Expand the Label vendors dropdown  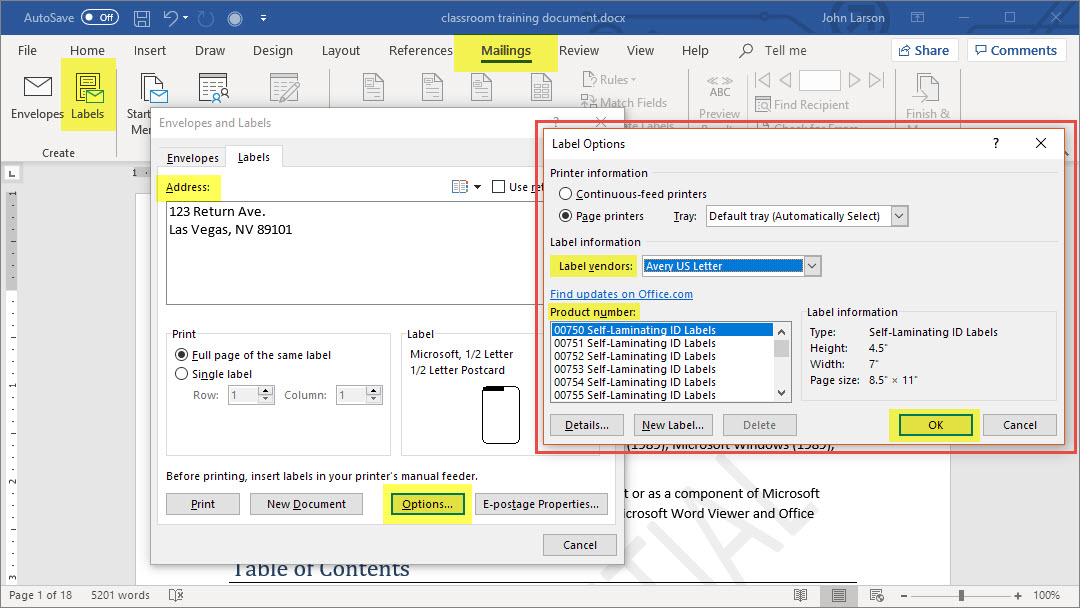point(812,266)
